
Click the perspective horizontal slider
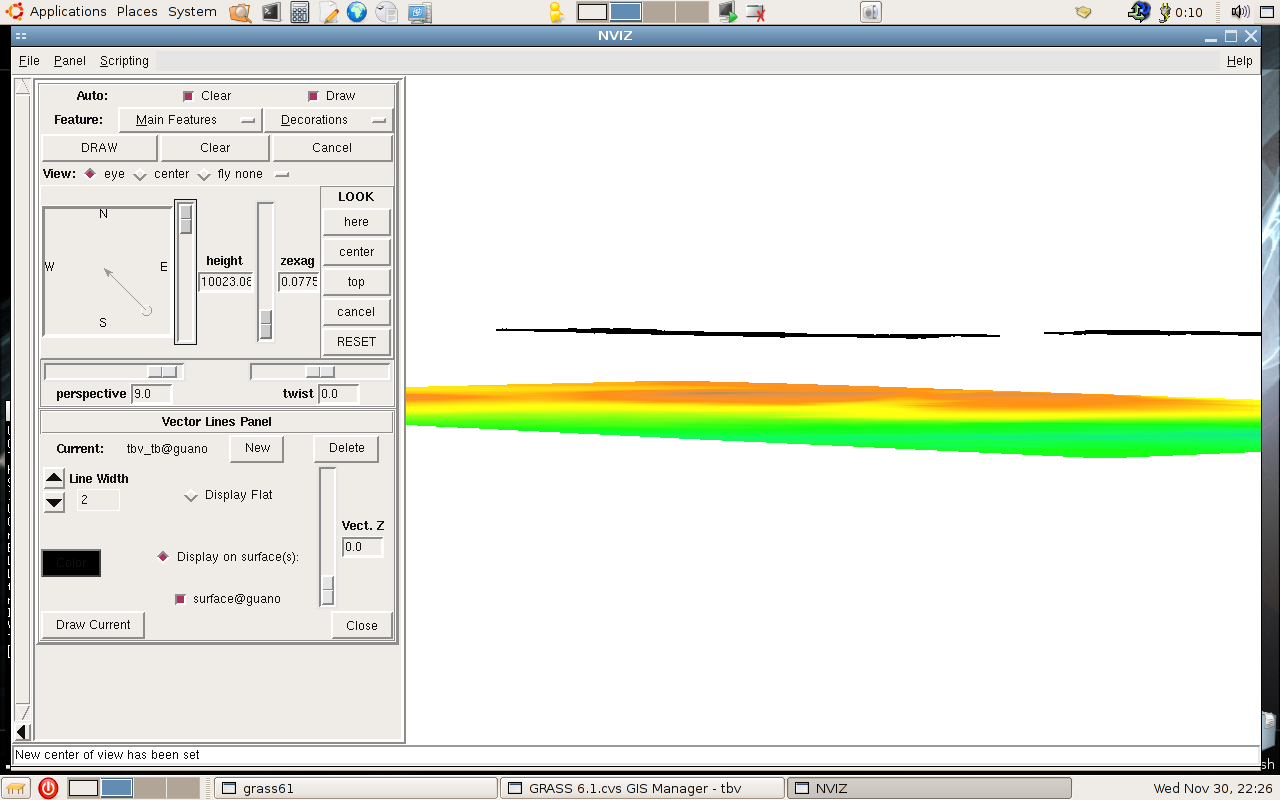click(x=114, y=372)
